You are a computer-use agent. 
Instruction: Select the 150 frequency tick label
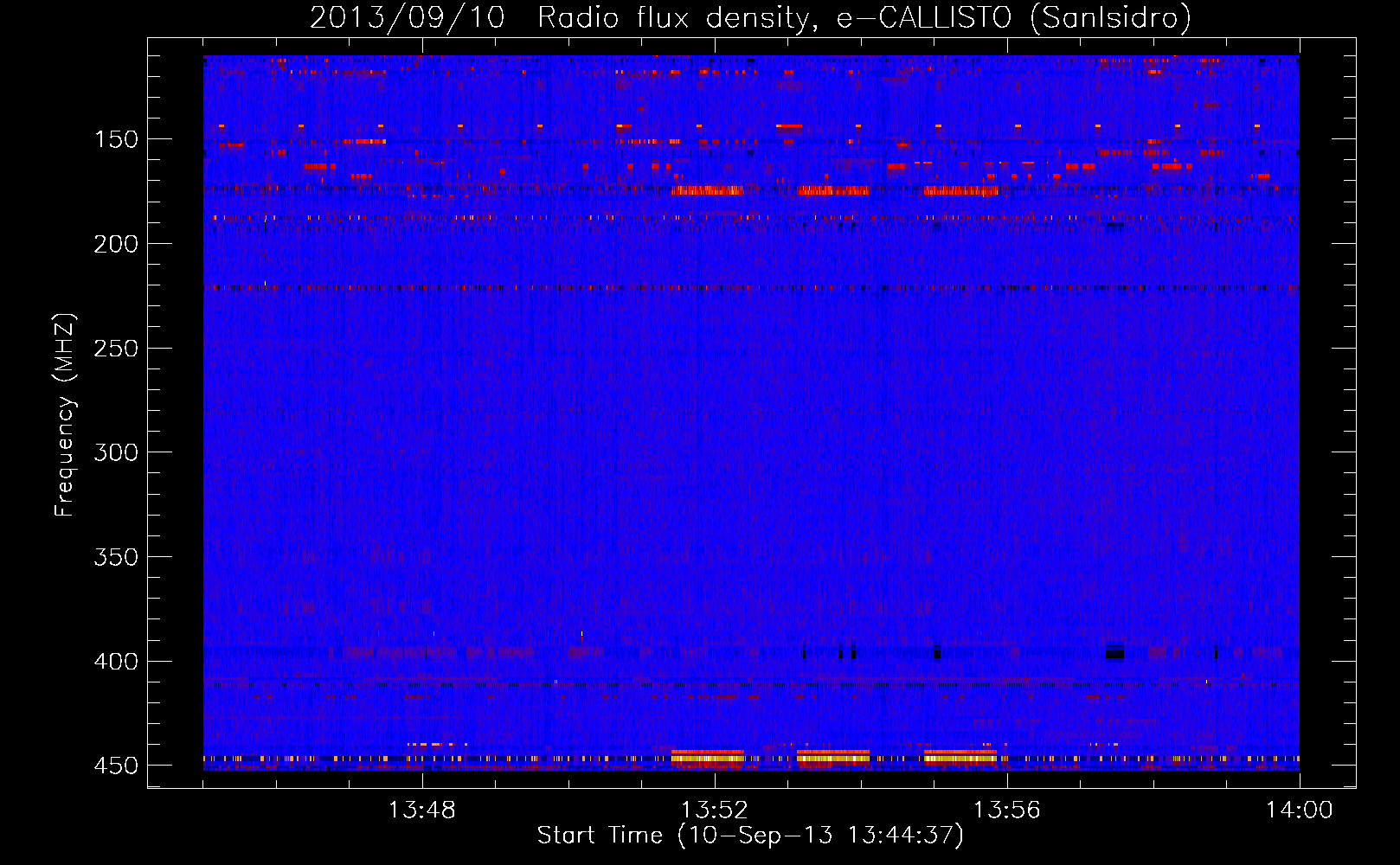115,139
